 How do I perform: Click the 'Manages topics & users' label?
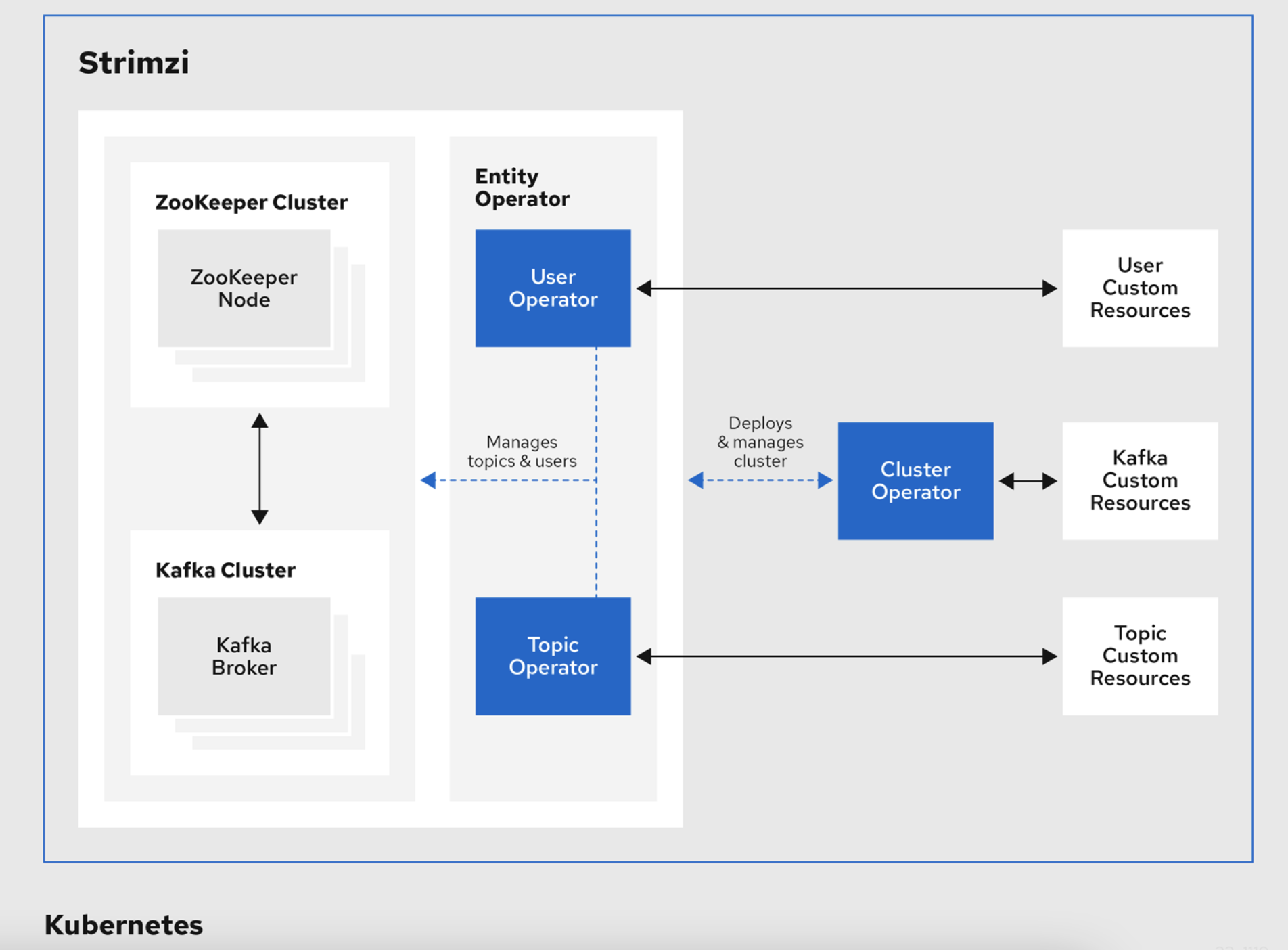pos(522,451)
